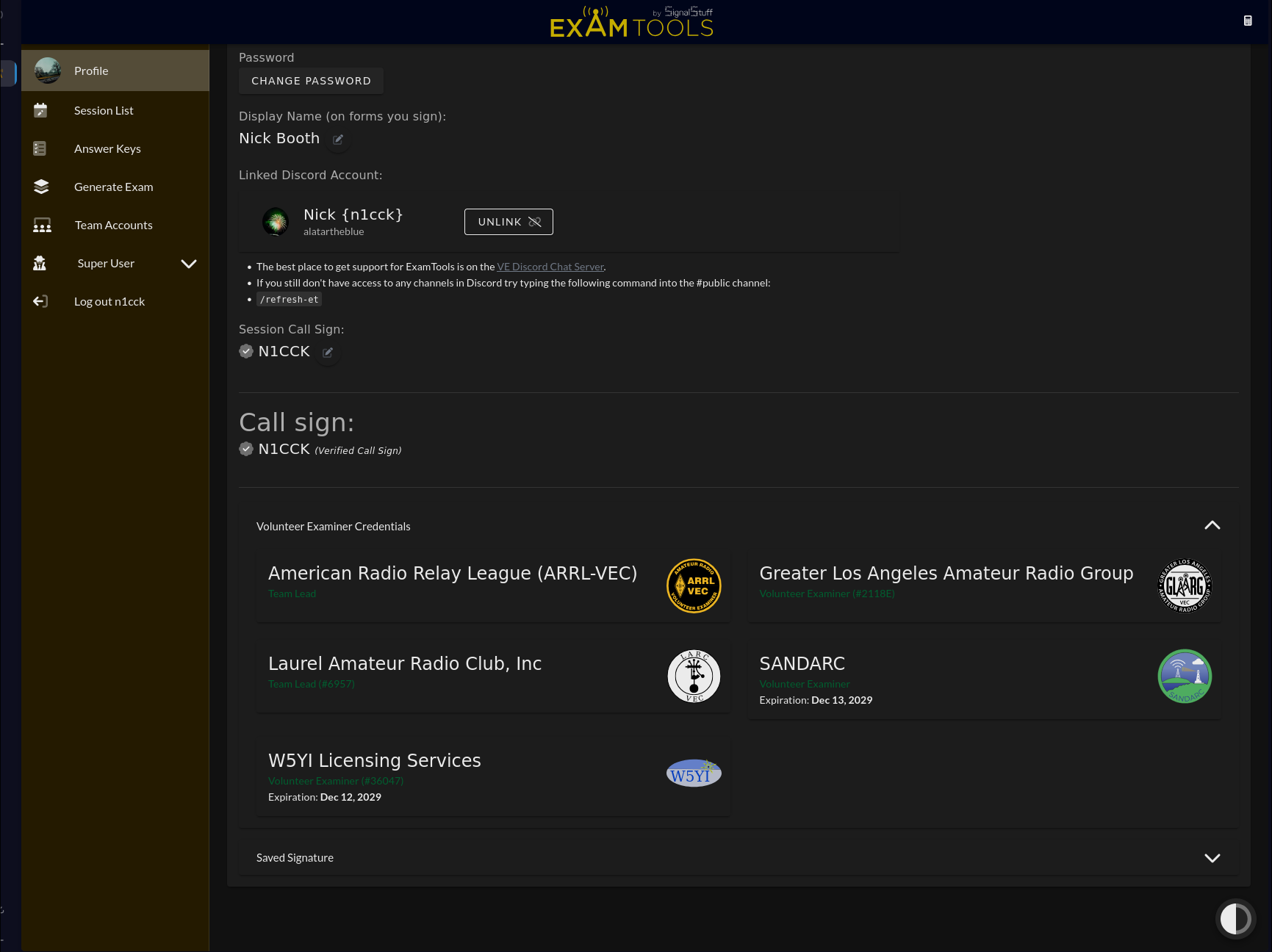Viewport: 1272px width, 952px height.
Task: Collapse Volunteer Examiner Credentials panel
Action: 1212,525
